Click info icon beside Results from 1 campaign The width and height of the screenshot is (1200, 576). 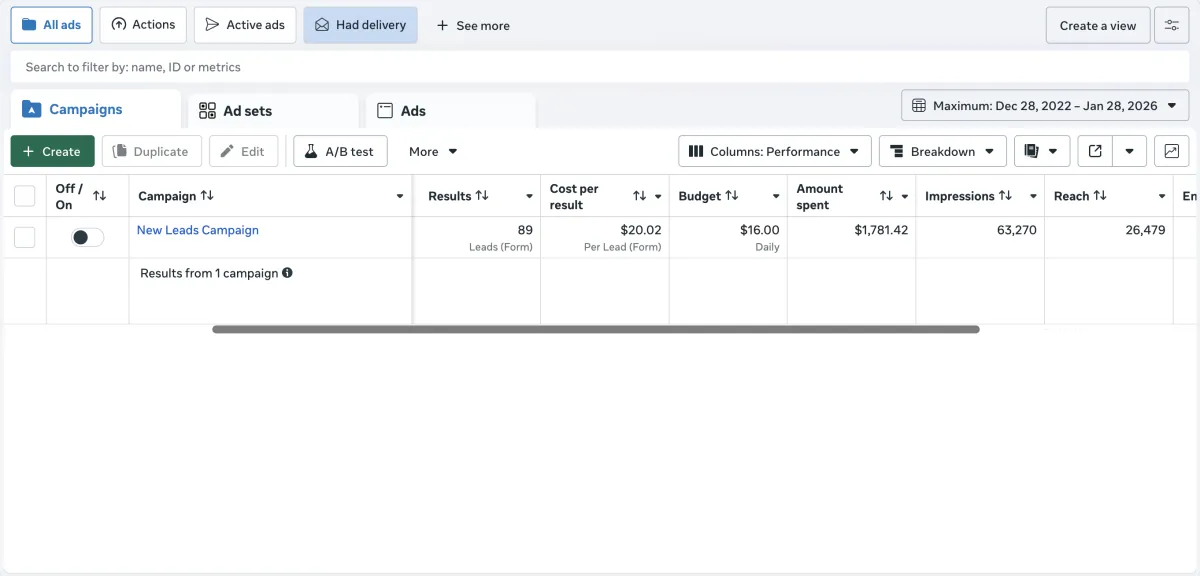coord(287,272)
